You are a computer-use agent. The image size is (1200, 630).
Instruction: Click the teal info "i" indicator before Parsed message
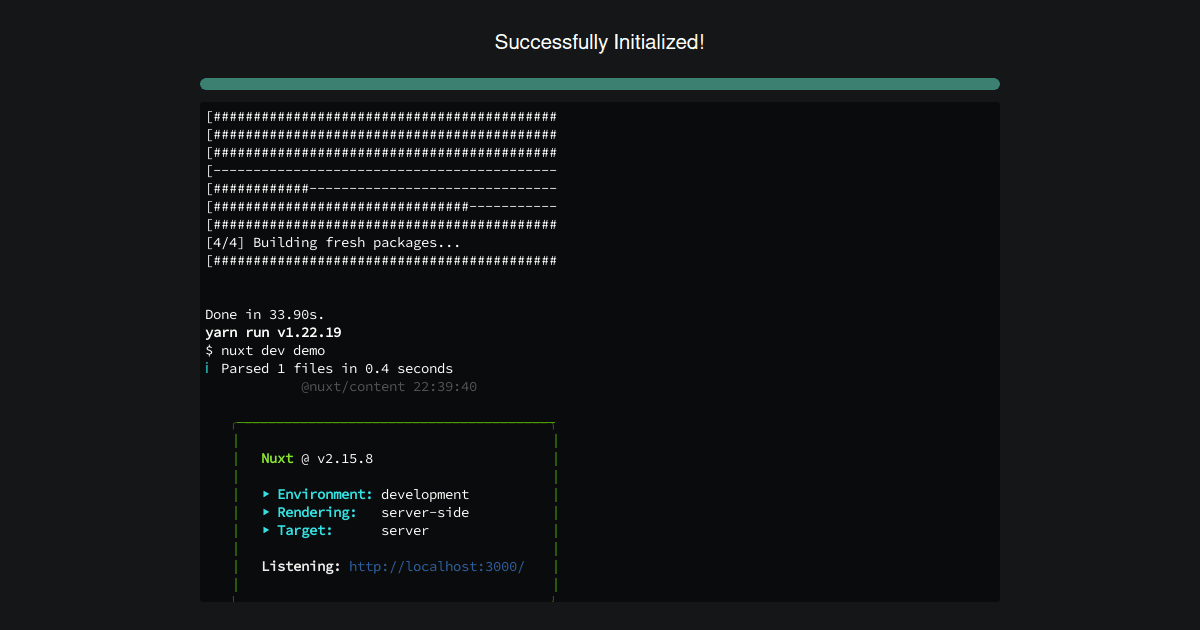point(209,368)
